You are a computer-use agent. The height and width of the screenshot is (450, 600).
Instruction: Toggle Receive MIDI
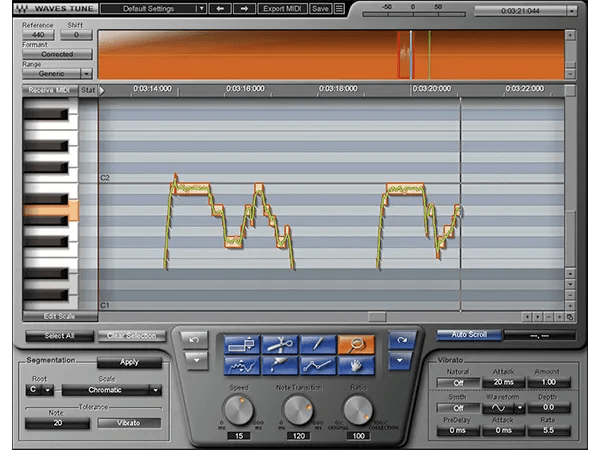tap(50, 90)
